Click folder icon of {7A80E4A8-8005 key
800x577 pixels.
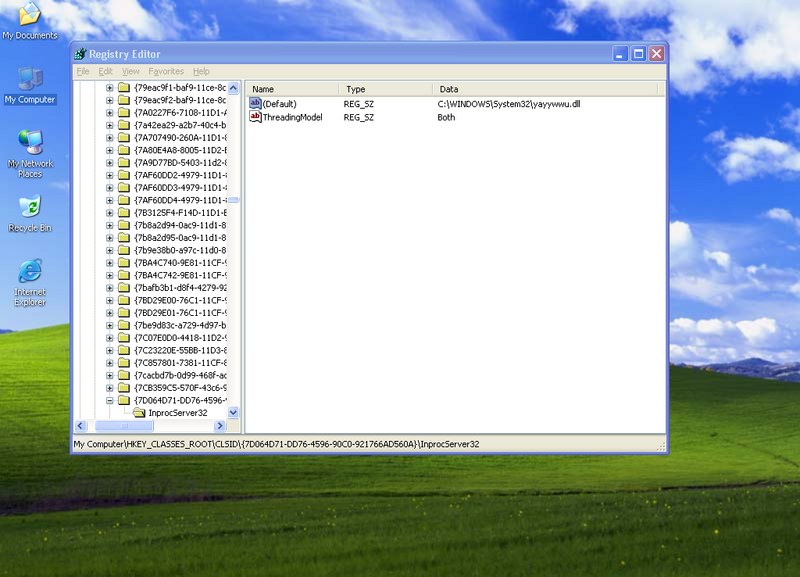pos(124,150)
